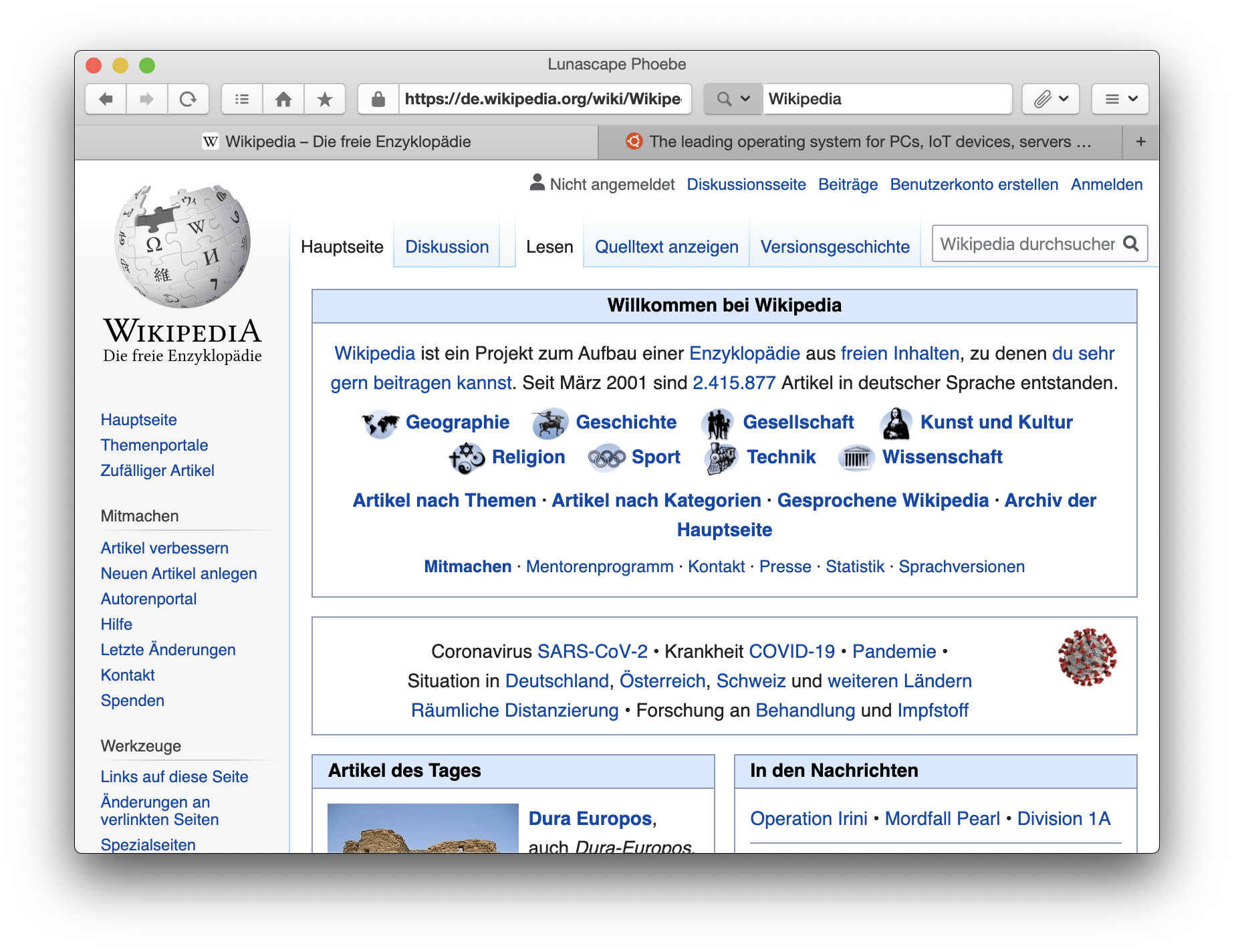Click the URL address bar
This screenshot has height=952, width=1234.
pos(544,99)
